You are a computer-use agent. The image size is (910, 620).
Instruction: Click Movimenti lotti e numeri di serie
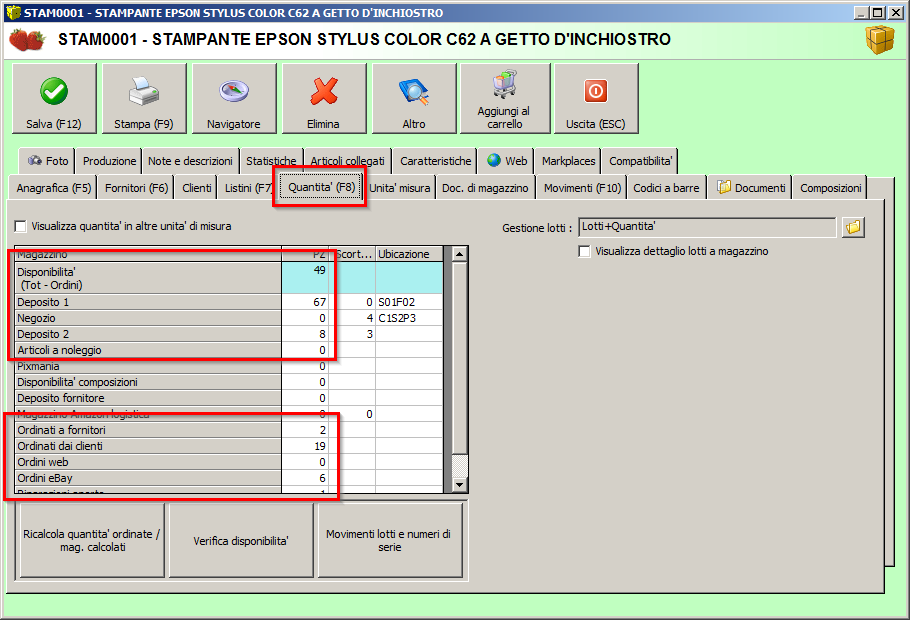click(389, 540)
